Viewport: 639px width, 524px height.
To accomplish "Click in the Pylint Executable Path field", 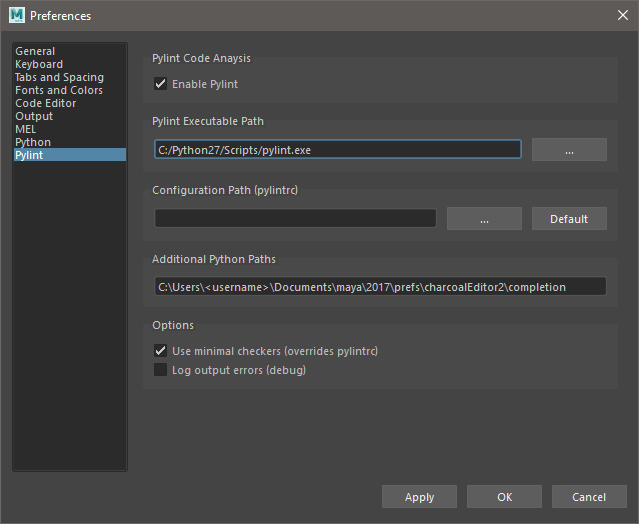I will [337, 149].
